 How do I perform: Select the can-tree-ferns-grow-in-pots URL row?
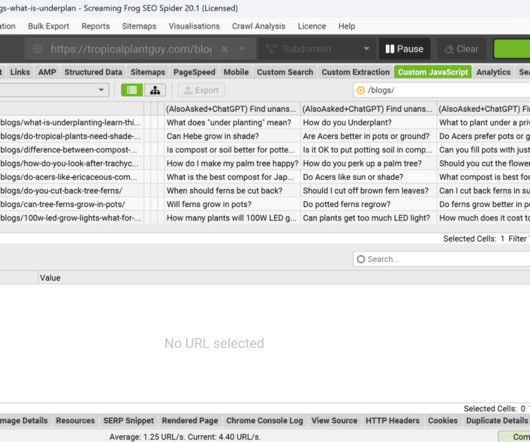coord(63,204)
